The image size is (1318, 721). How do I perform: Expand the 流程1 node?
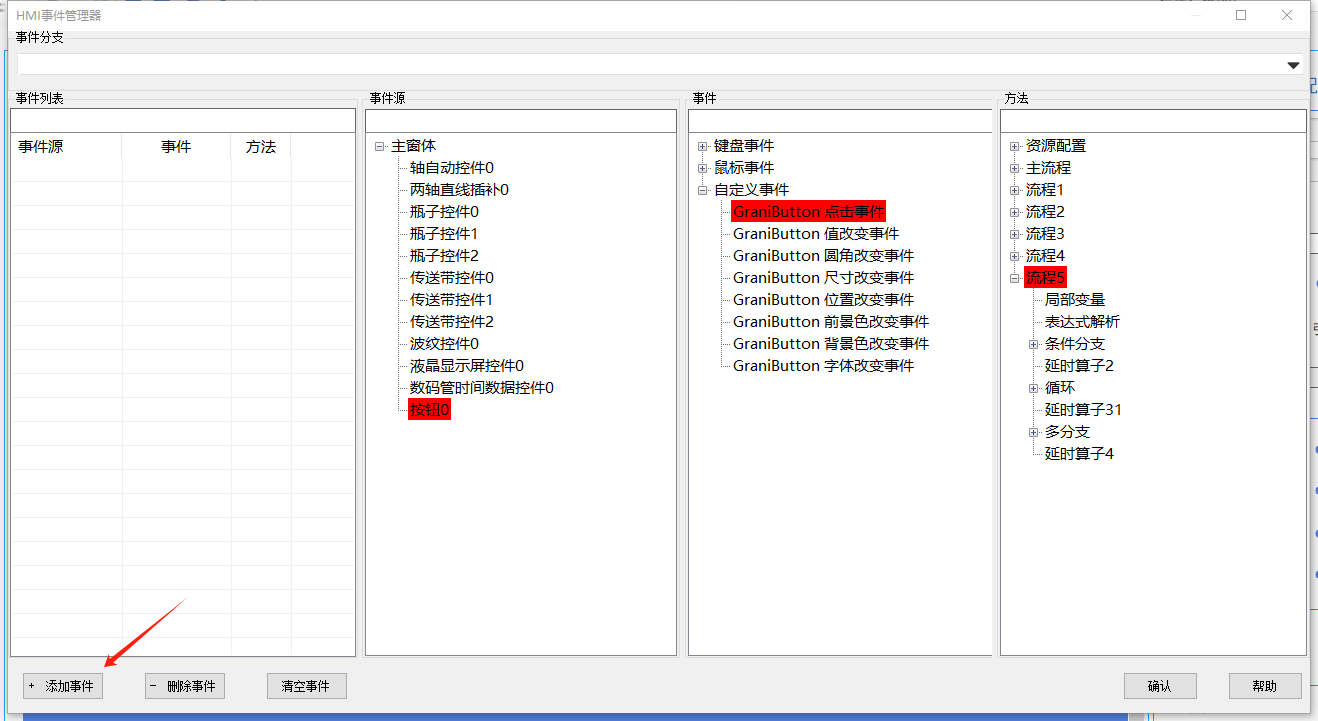(1015, 190)
